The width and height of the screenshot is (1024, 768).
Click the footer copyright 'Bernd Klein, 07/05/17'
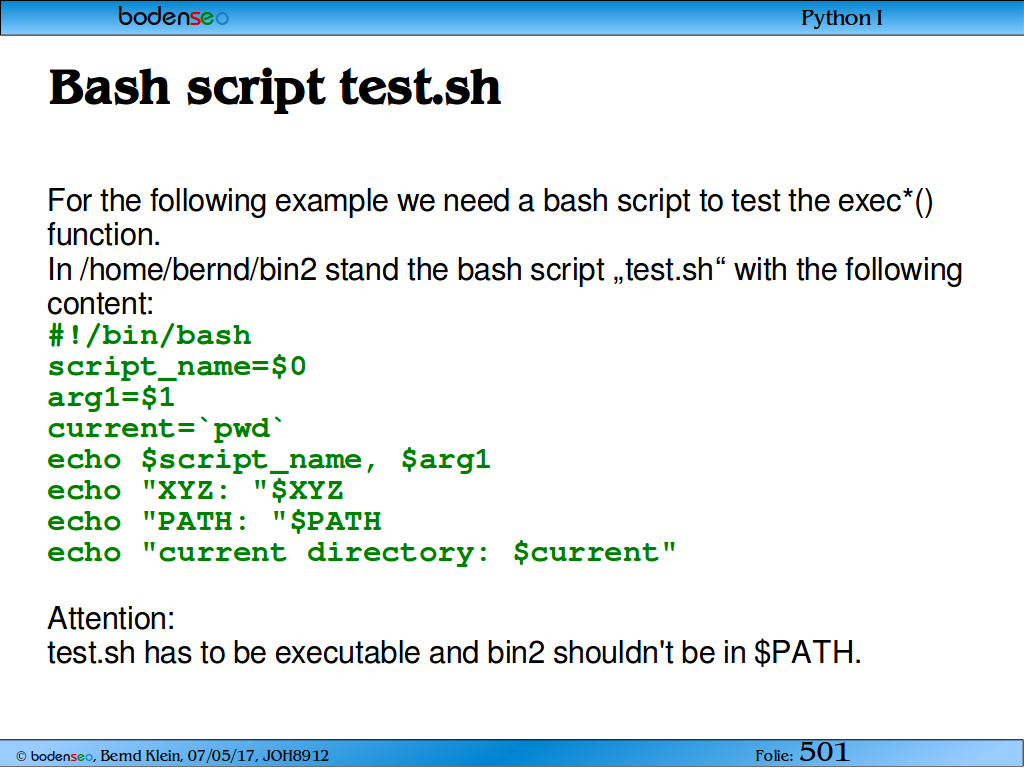[x=179, y=756]
